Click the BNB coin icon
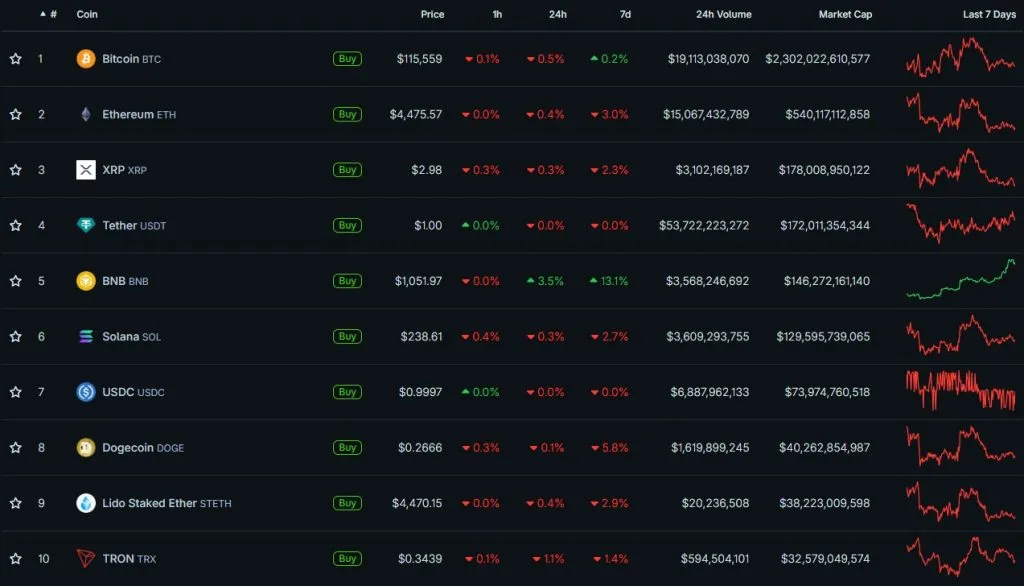The height and width of the screenshot is (586, 1024). tap(86, 281)
